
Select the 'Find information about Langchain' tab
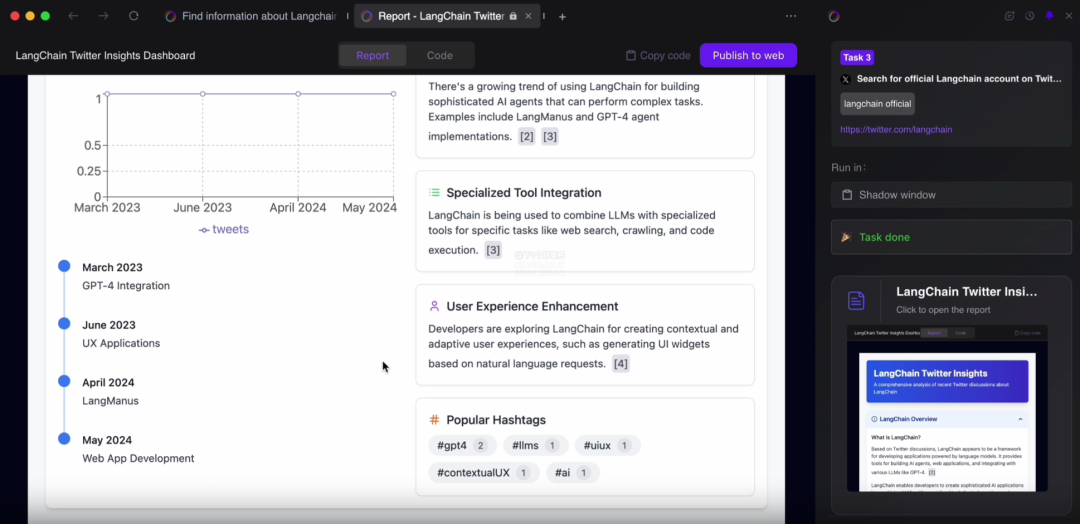[250, 16]
